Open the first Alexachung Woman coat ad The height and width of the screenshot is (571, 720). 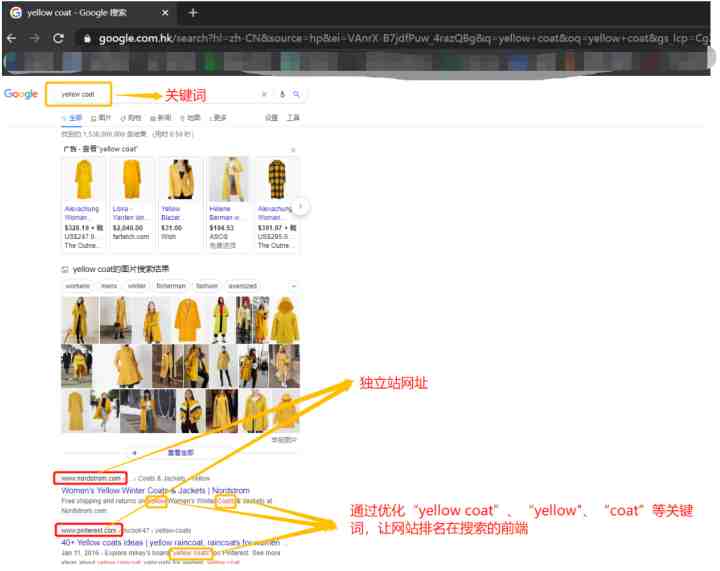point(83,203)
